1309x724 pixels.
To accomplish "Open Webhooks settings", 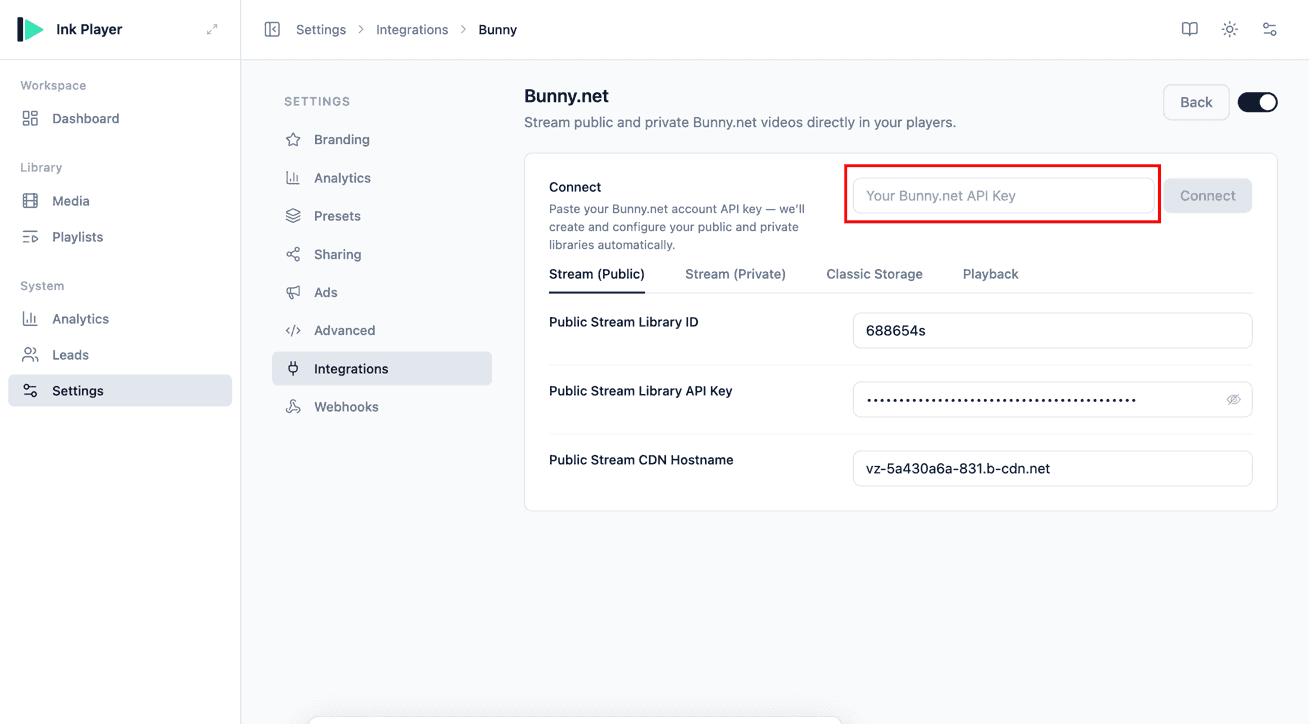I will tap(382, 407).
